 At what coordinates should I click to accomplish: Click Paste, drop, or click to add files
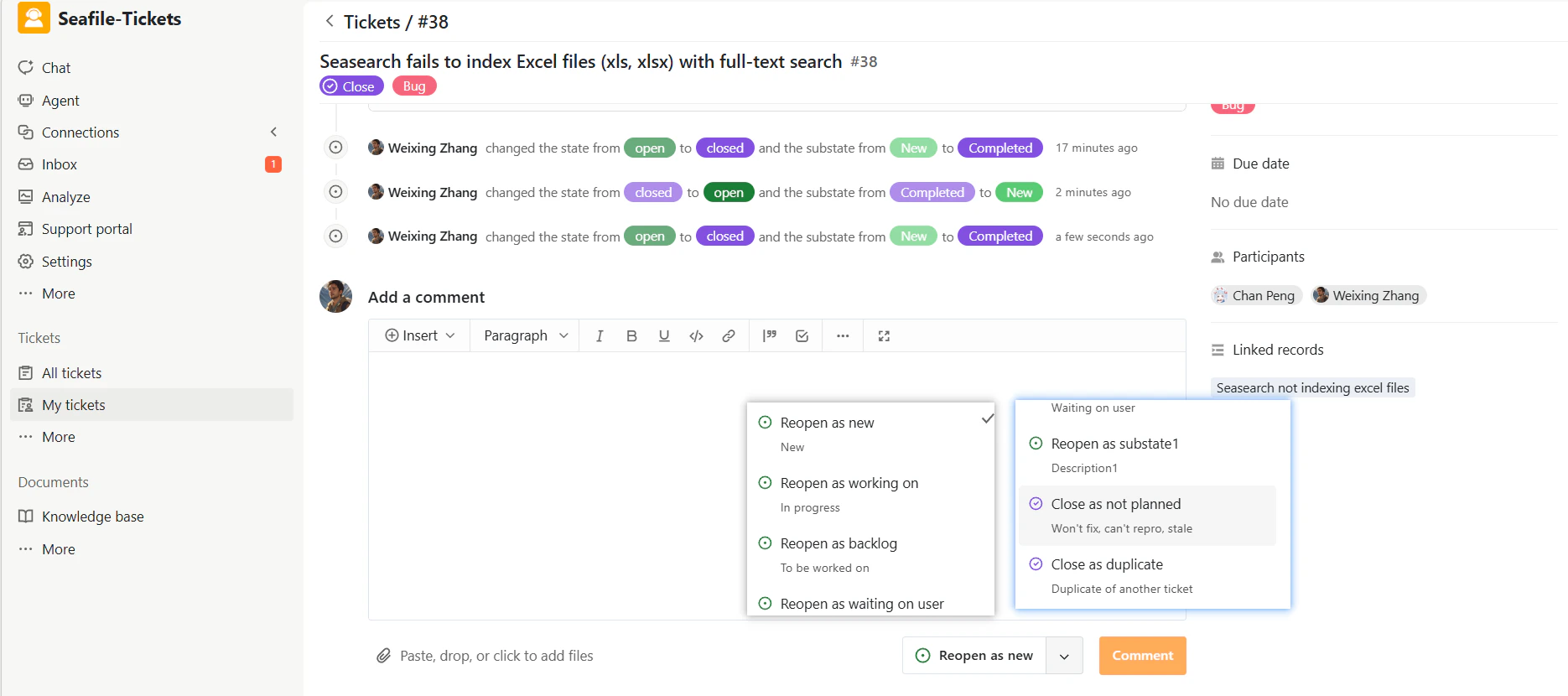click(x=496, y=656)
